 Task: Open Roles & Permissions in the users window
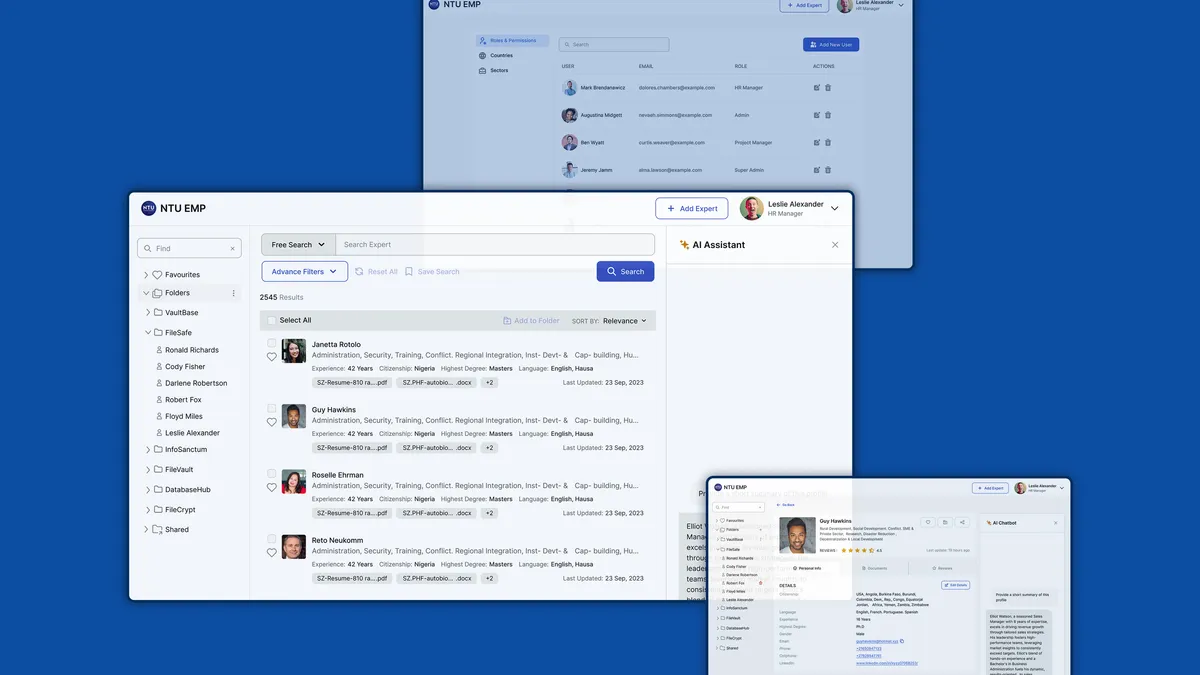coord(512,41)
